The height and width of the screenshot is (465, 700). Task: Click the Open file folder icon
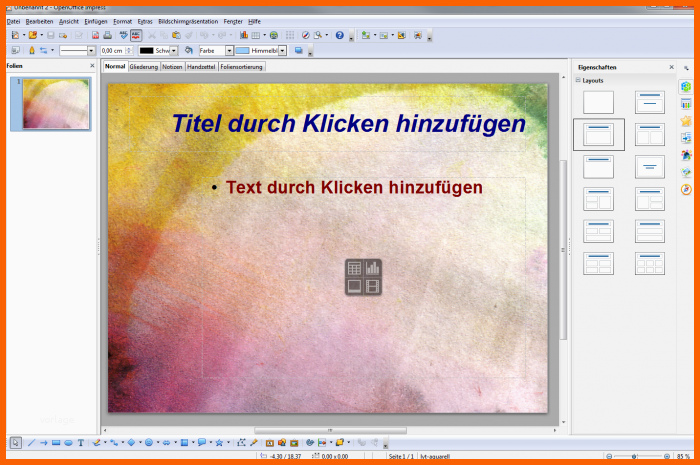coord(33,35)
